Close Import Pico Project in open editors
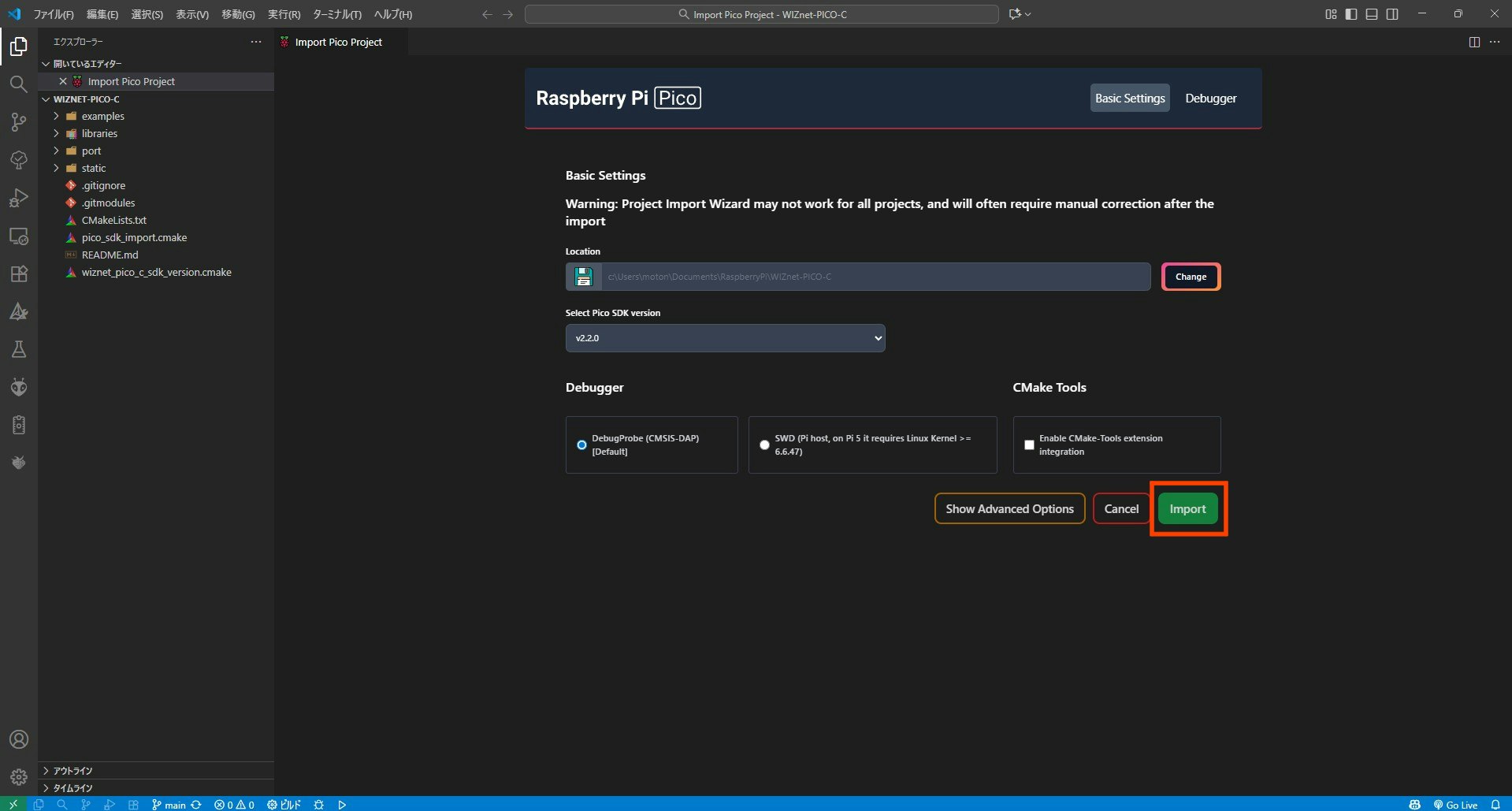 tap(63, 81)
